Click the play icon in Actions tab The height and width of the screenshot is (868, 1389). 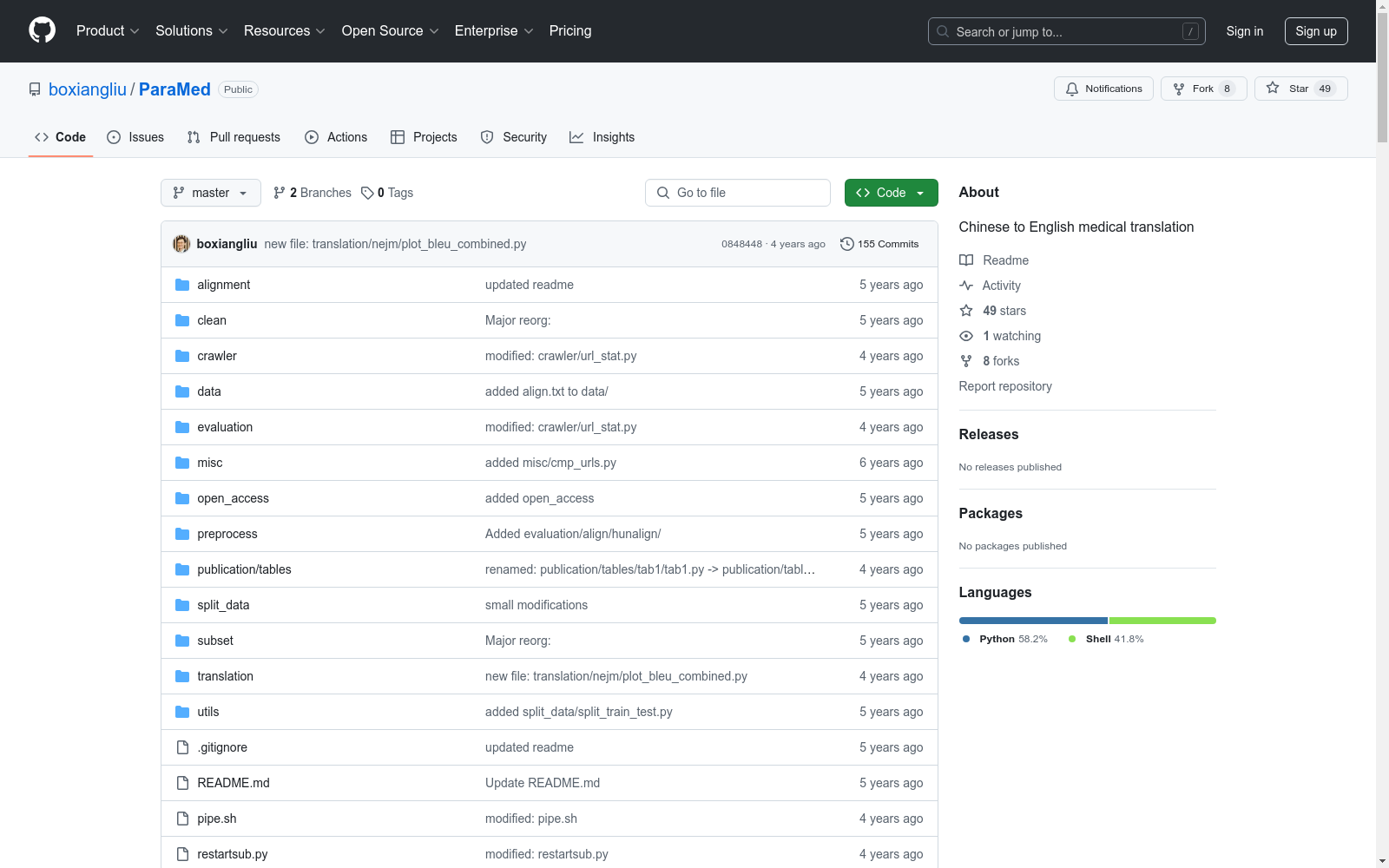coord(312,137)
